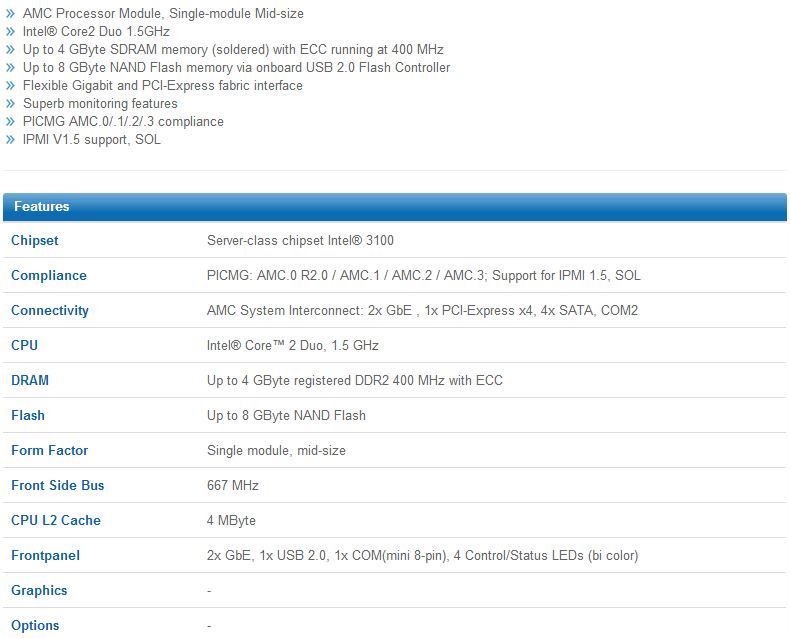791x638 pixels.
Task: Click the chevron bullet icon beside "AMC Processor Module"
Action: [11, 14]
